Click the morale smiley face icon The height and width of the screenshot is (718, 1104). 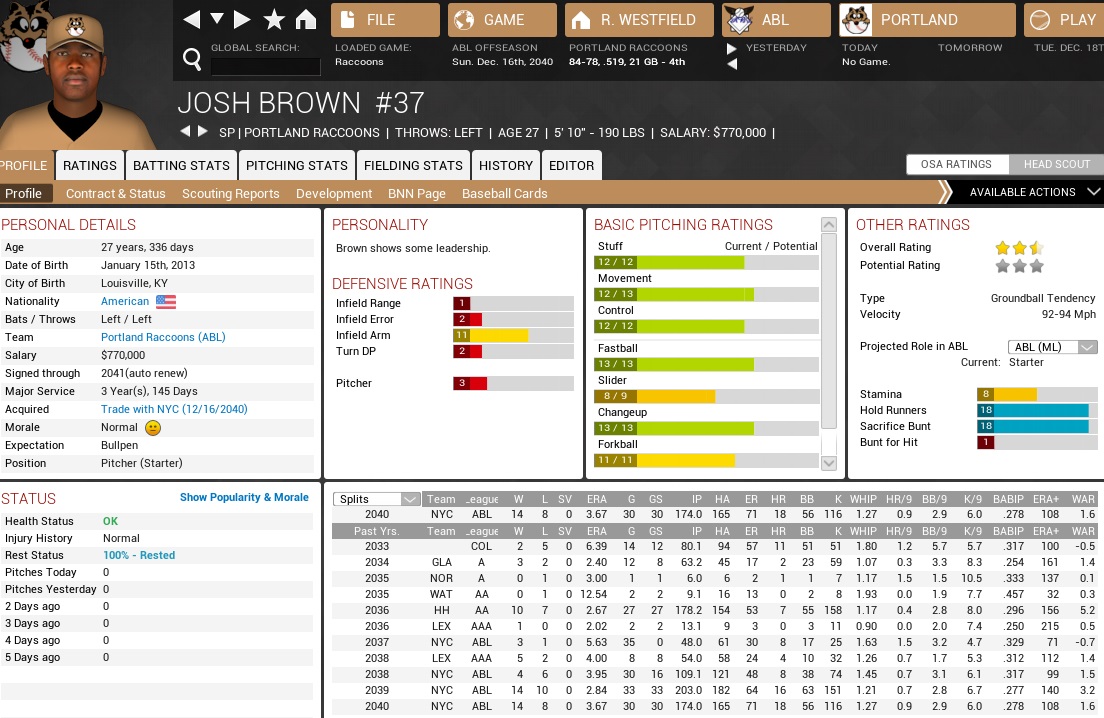pos(153,428)
